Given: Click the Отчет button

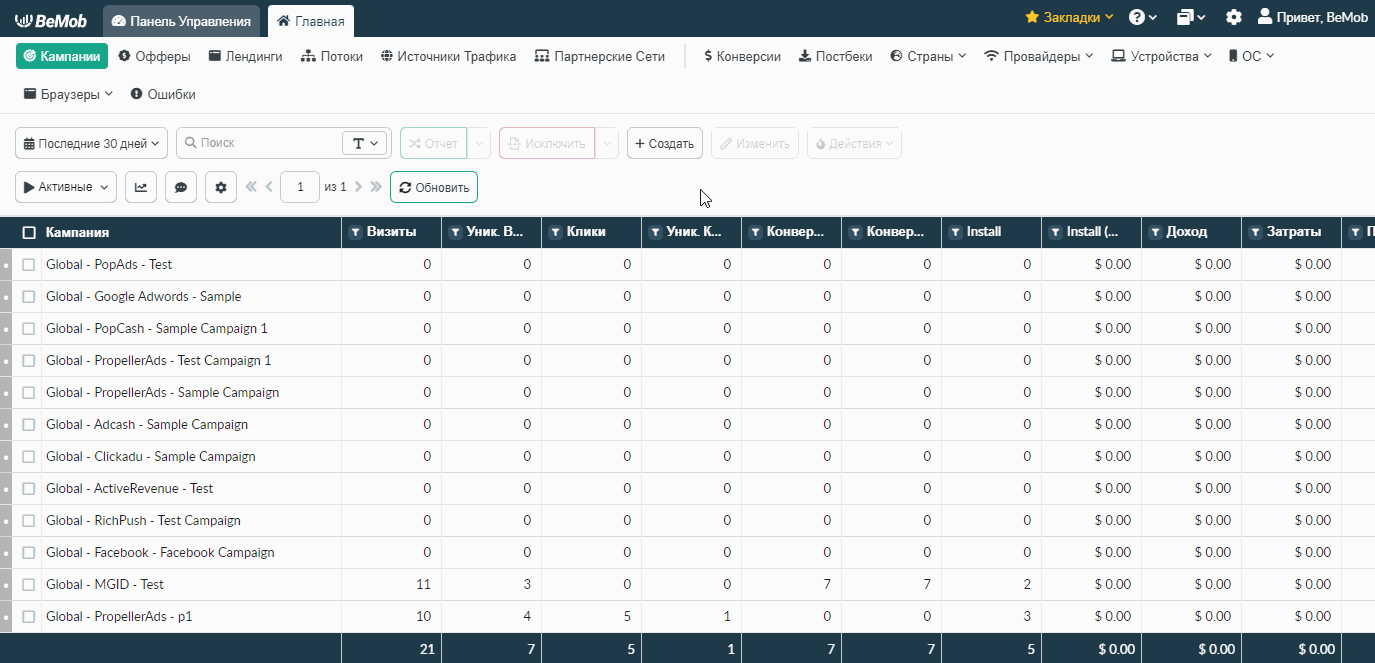Looking at the screenshot, I should pos(433,143).
